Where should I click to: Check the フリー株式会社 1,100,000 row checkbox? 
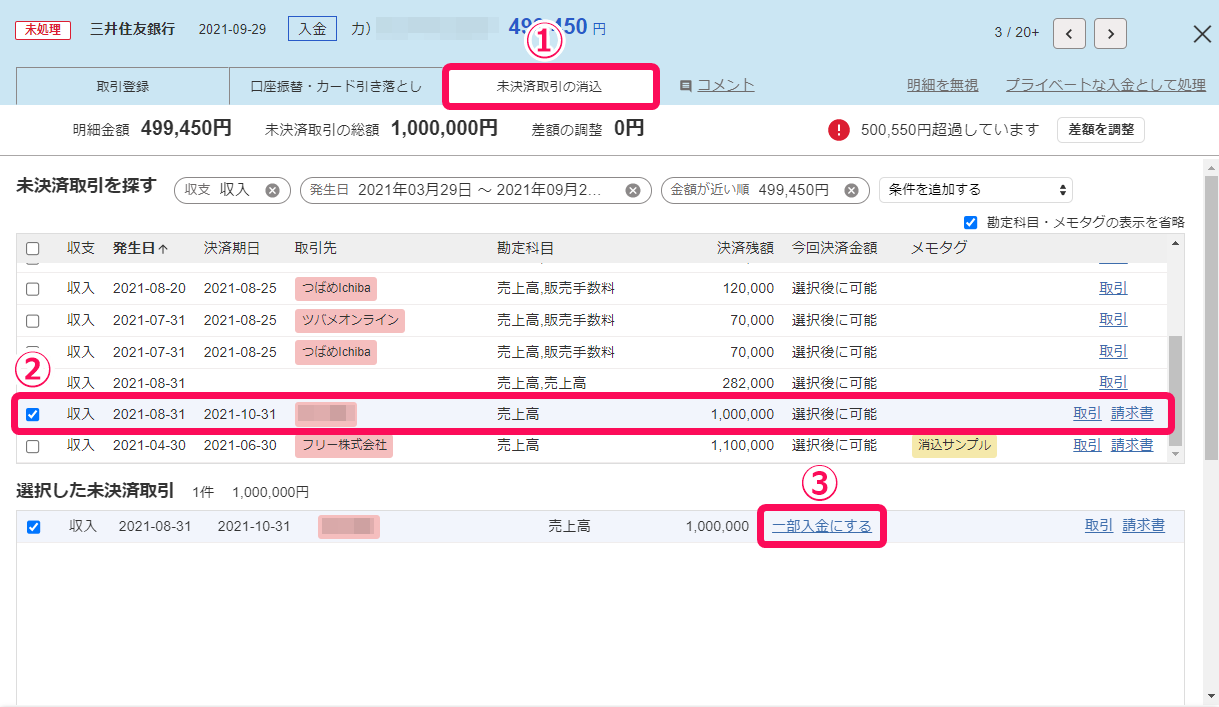click(33, 446)
